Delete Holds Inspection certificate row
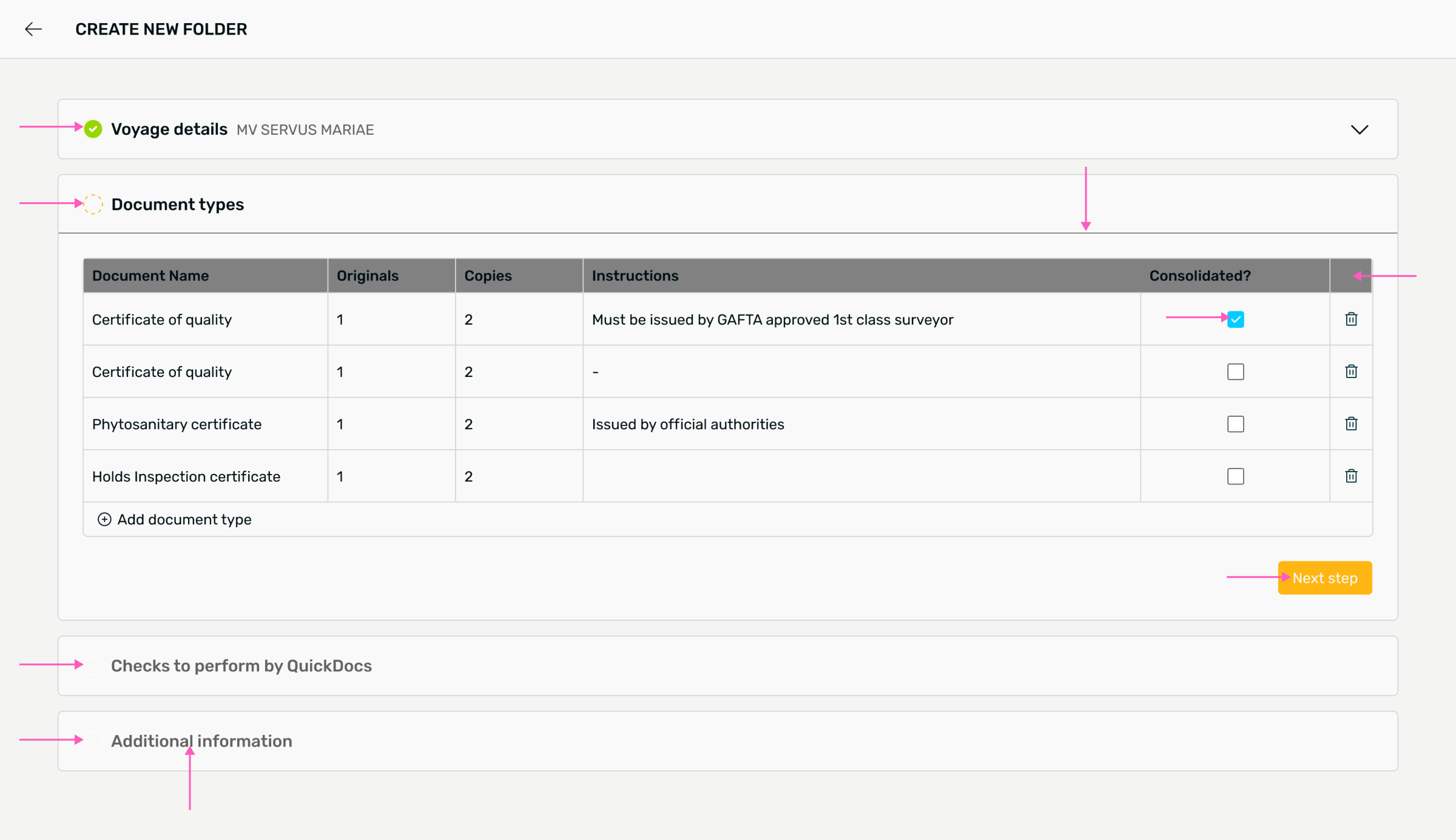 click(x=1351, y=476)
